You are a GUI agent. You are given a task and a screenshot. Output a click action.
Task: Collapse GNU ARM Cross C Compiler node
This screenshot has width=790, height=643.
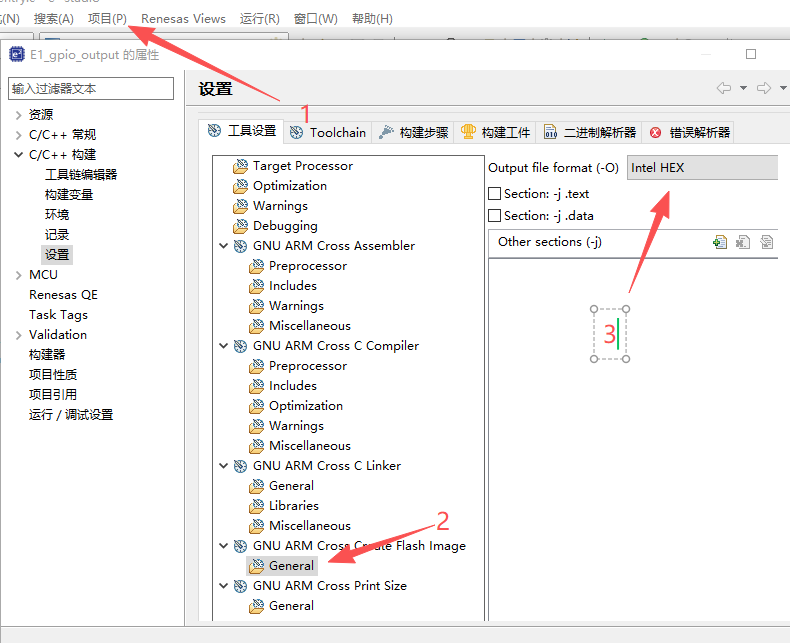coord(224,346)
